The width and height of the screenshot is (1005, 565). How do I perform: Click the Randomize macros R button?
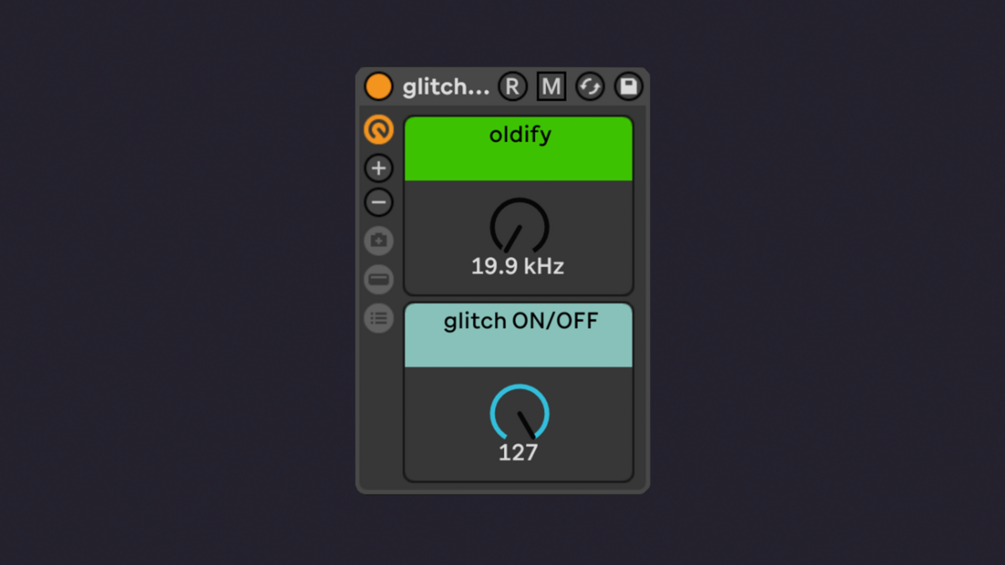point(512,86)
